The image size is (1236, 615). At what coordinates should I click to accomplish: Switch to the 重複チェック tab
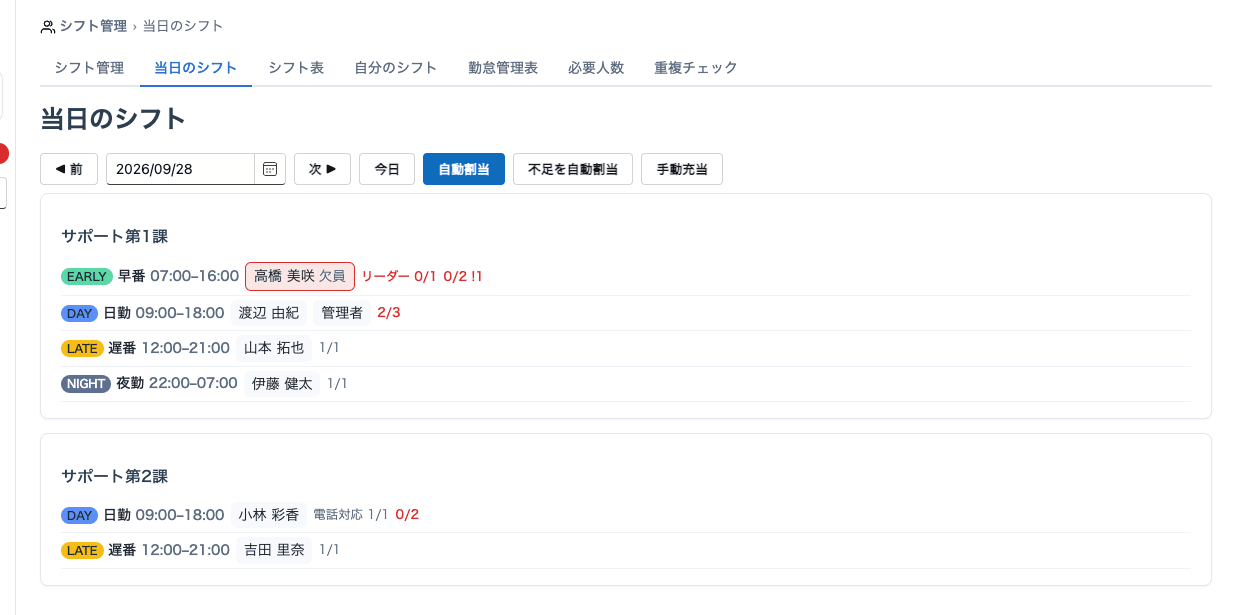point(696,68)
